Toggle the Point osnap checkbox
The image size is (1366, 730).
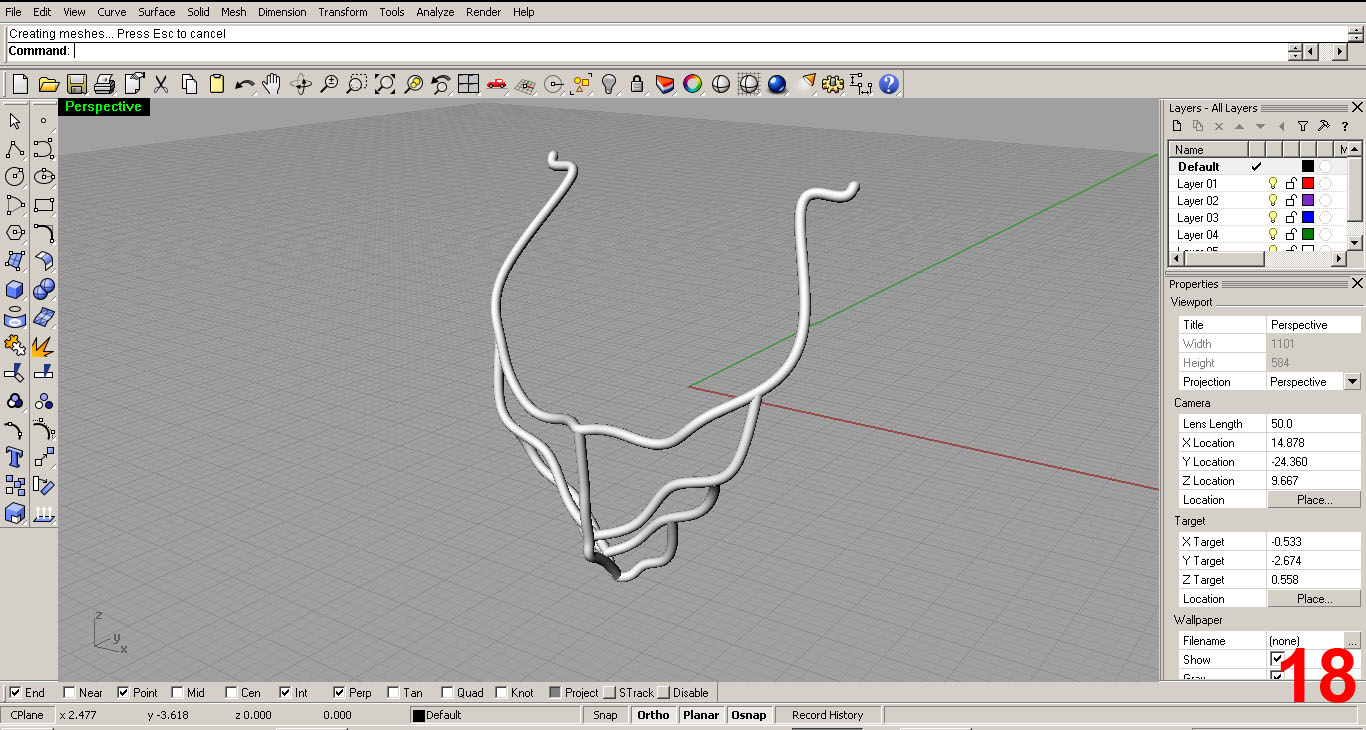123,692
